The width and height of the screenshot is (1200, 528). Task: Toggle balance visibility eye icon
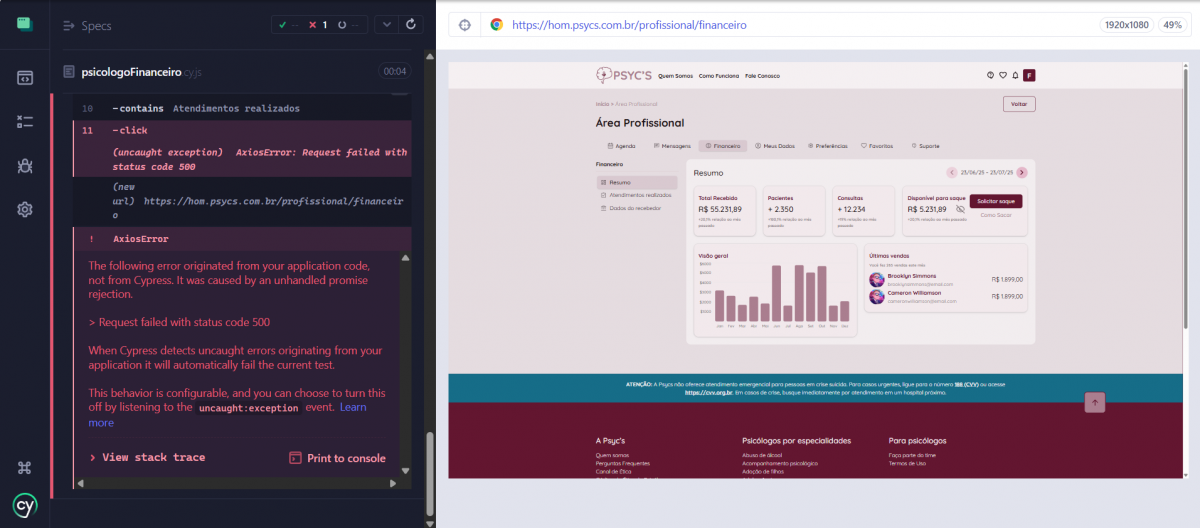click(x=960, y=210)
